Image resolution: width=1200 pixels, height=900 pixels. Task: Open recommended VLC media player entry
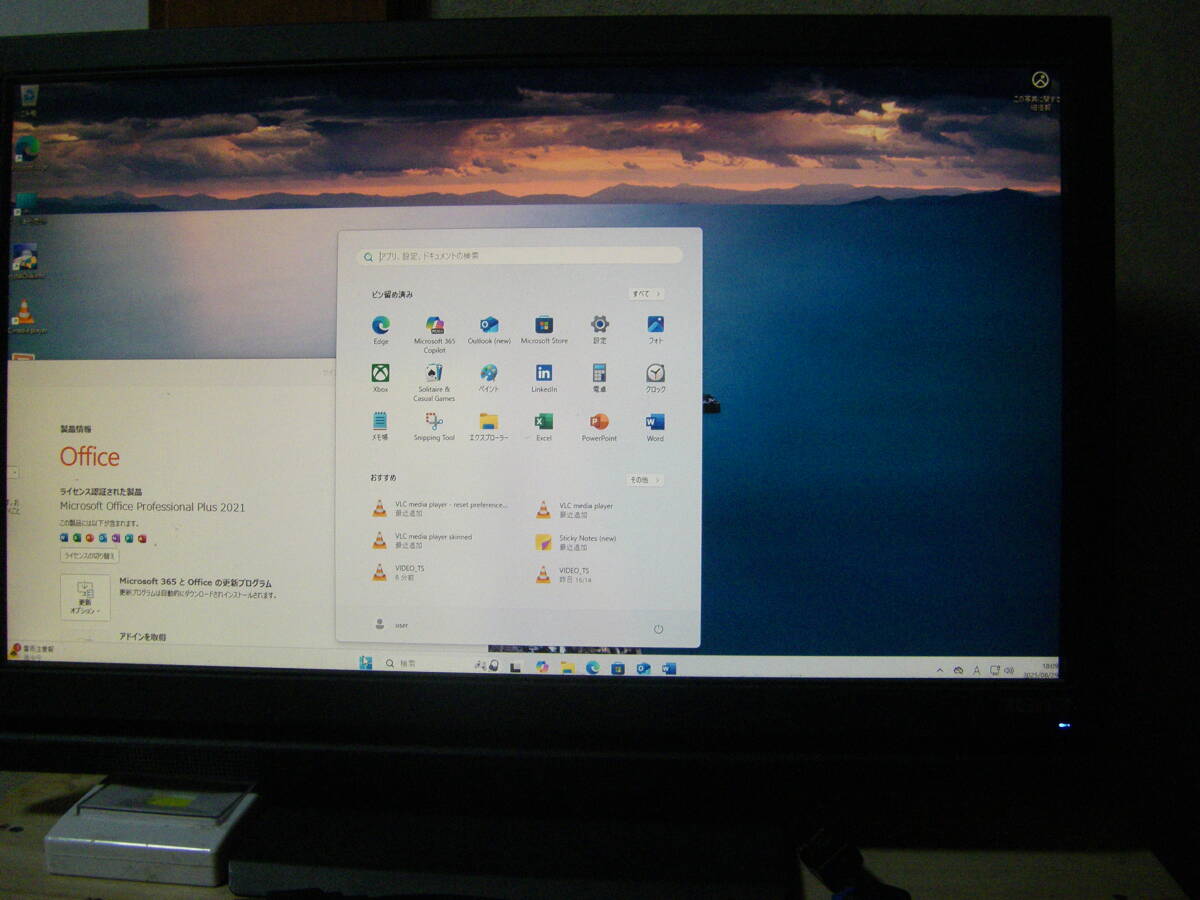575,510
